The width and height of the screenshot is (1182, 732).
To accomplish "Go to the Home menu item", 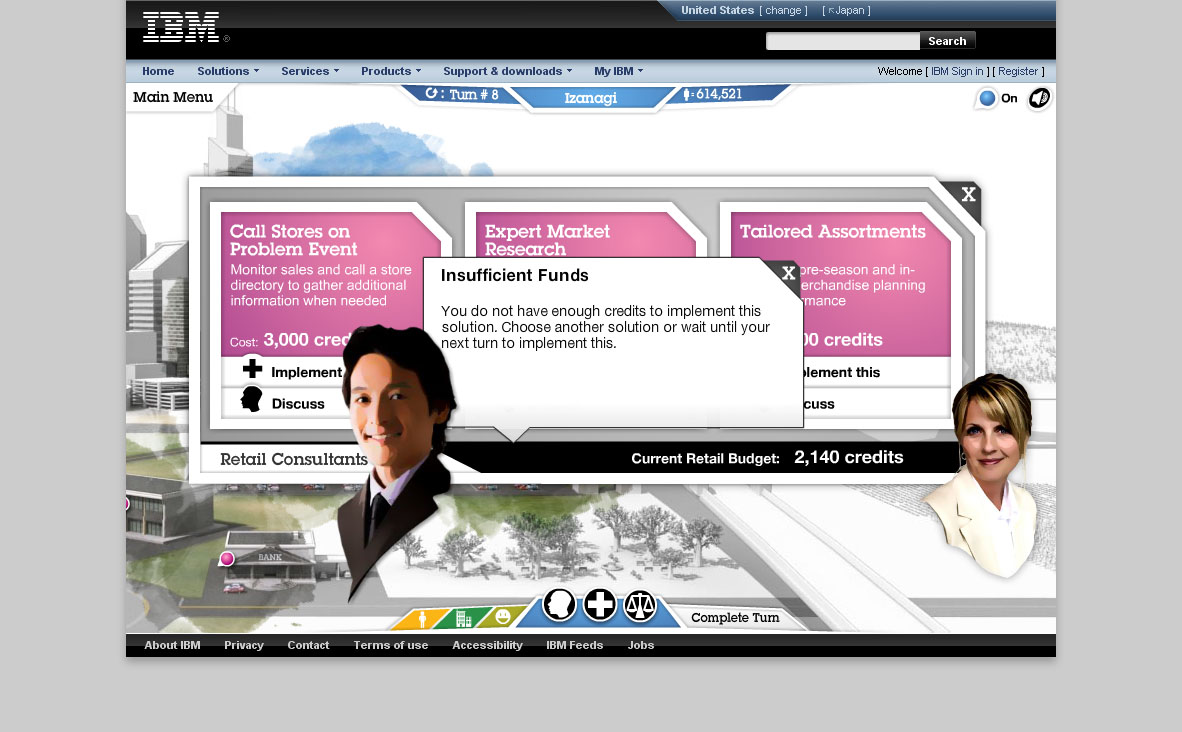I will point(158,71).
